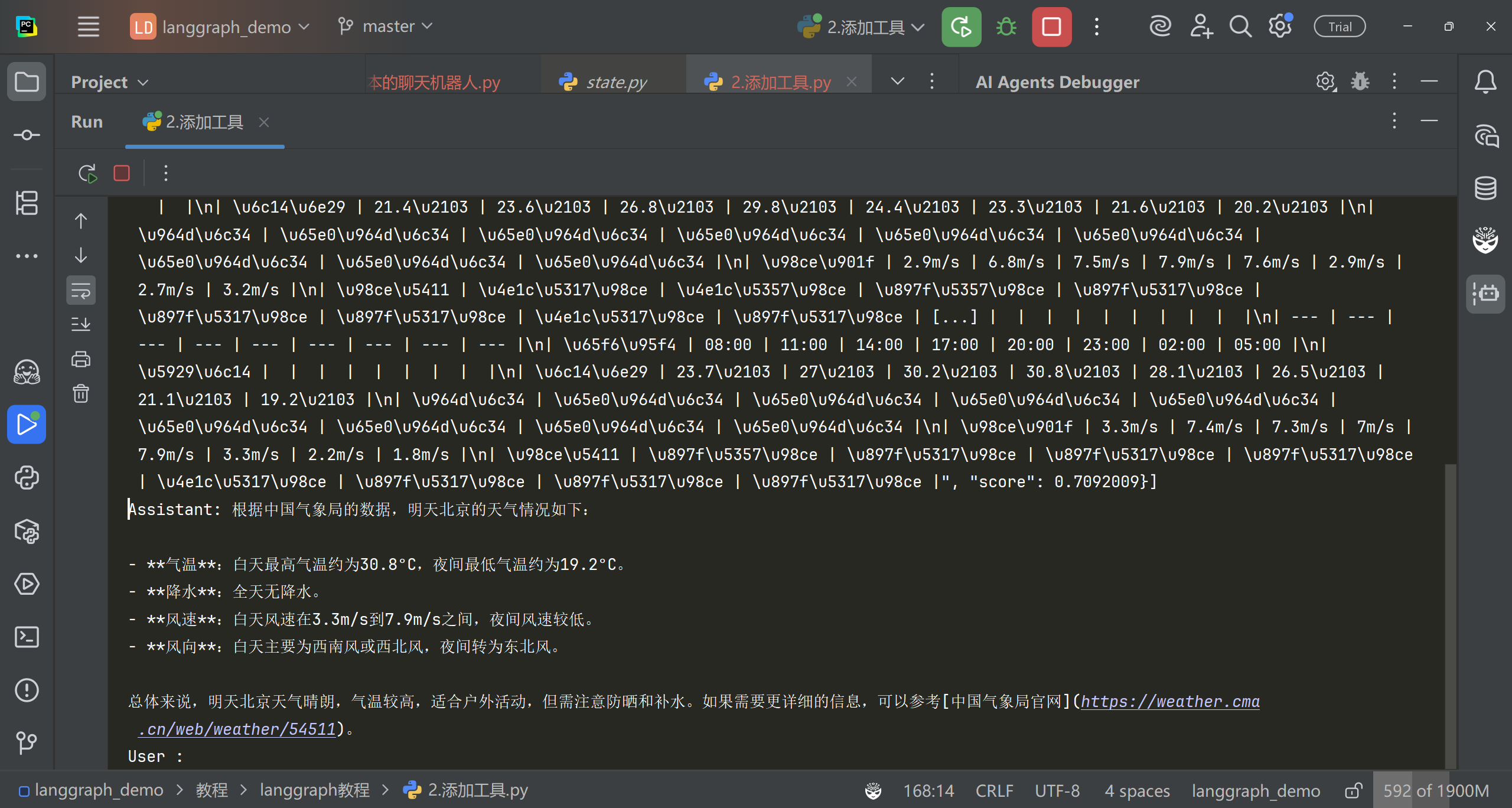Screen dimensions: 1512x808
Task: Click the Trial license button
Action: coord(1339,26)
